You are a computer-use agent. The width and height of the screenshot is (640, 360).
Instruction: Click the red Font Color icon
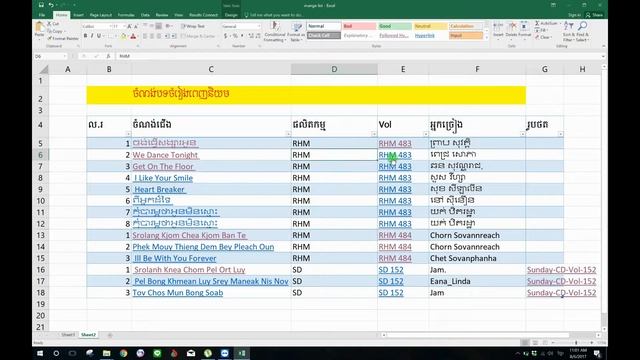[x=133, y=36]
